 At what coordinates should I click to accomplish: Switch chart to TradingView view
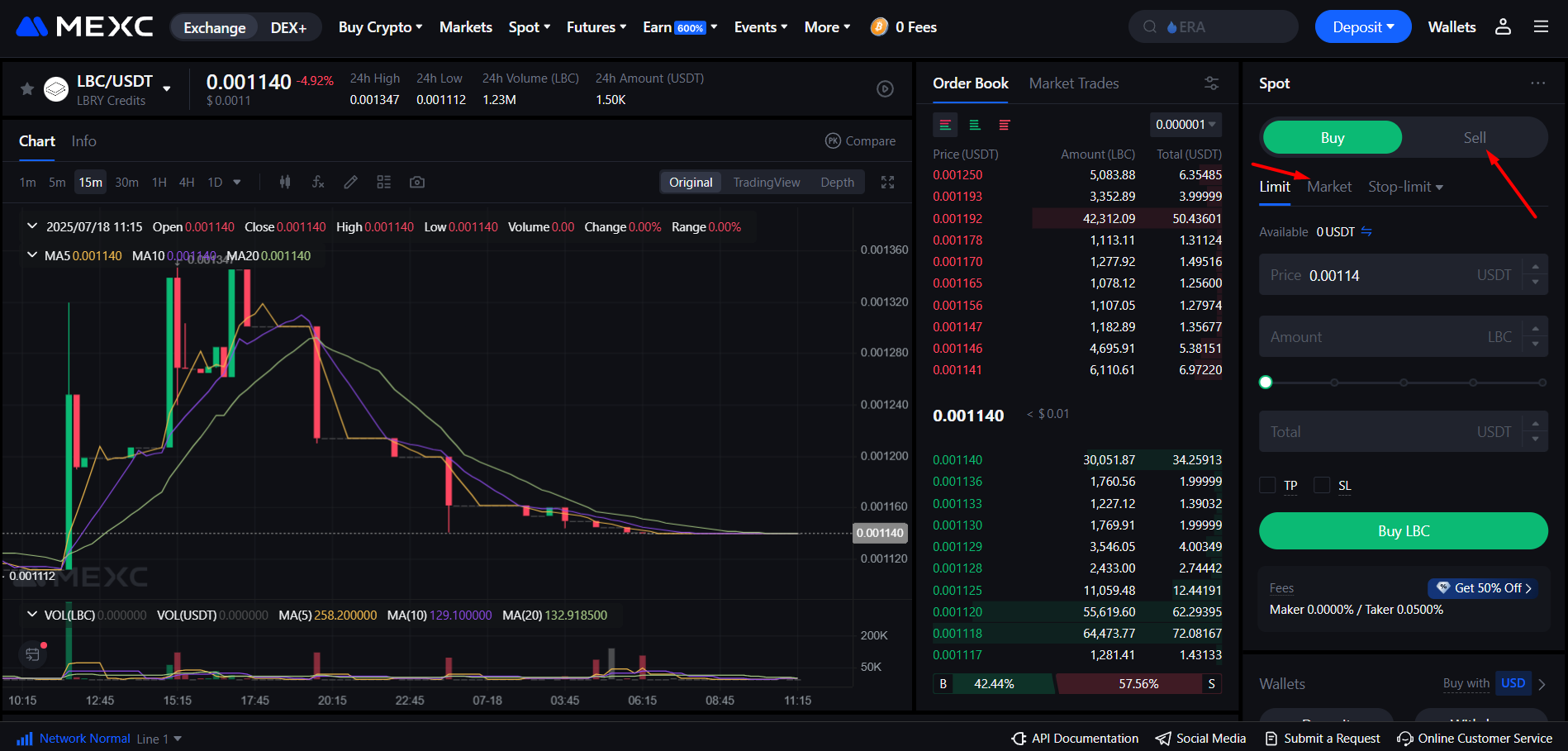click(x=767, y=183)
